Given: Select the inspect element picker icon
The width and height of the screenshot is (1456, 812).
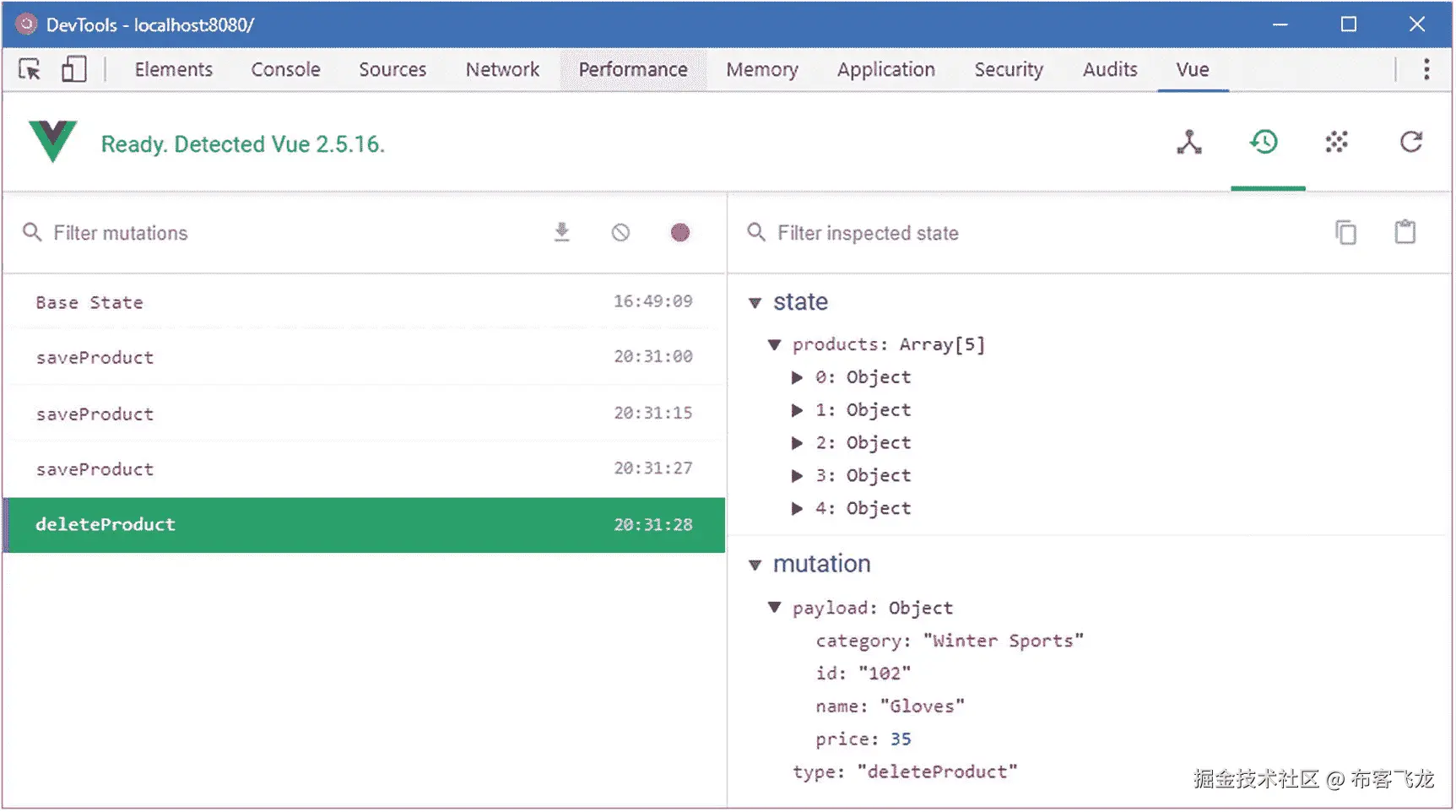Looking at the screenshot, I should [x=30, y=69].
